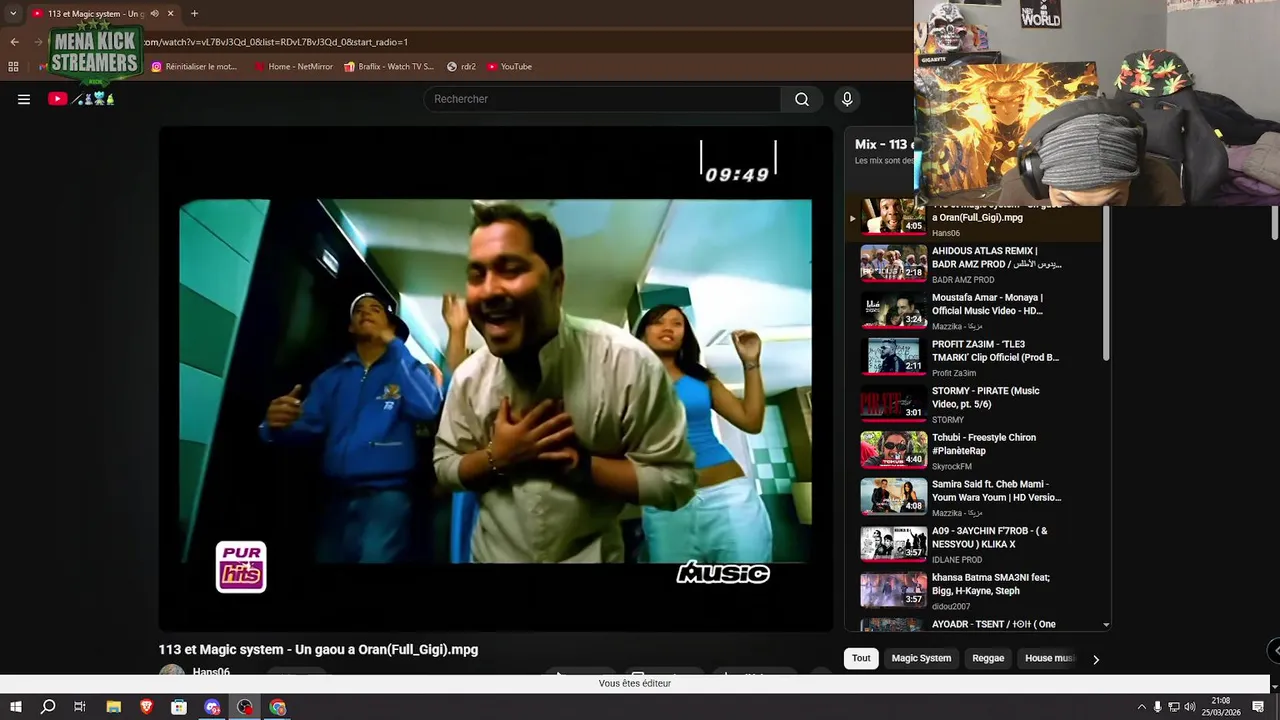Open Microsoft Store from the taskbar
Image resolution: width=1280 pixels, height=720 pixels.
tap(179, 707)
